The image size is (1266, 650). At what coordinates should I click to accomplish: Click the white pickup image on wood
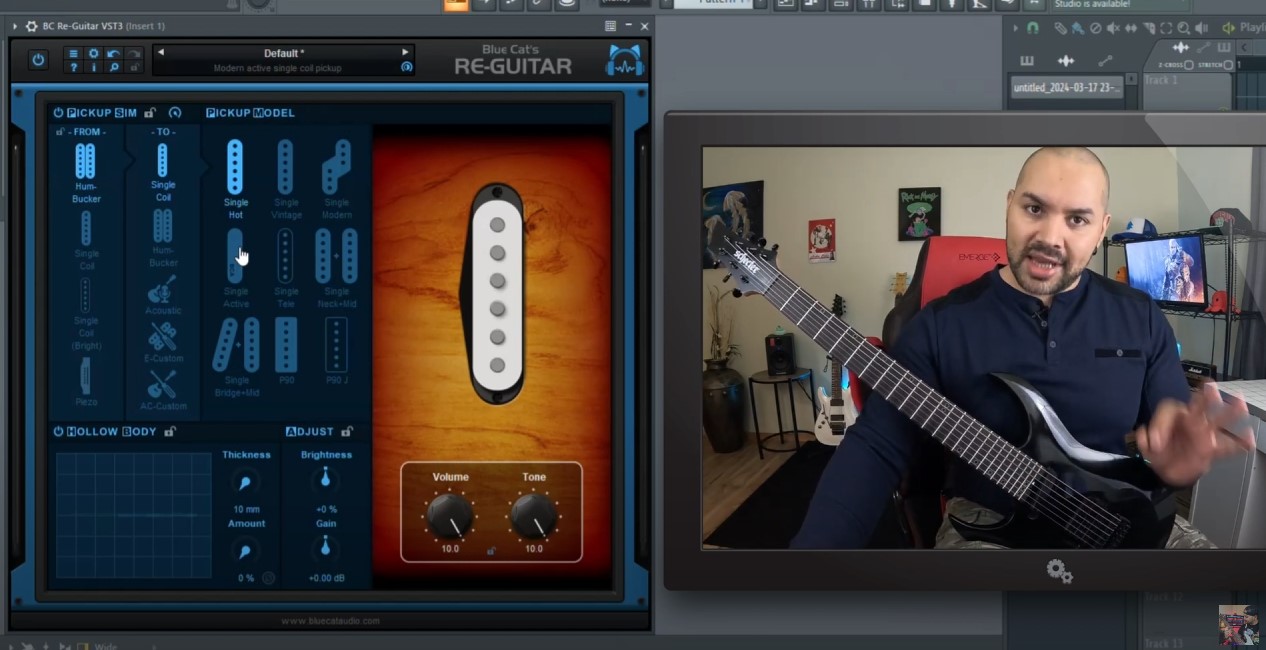pyautogui.click(x=496, y=293)
